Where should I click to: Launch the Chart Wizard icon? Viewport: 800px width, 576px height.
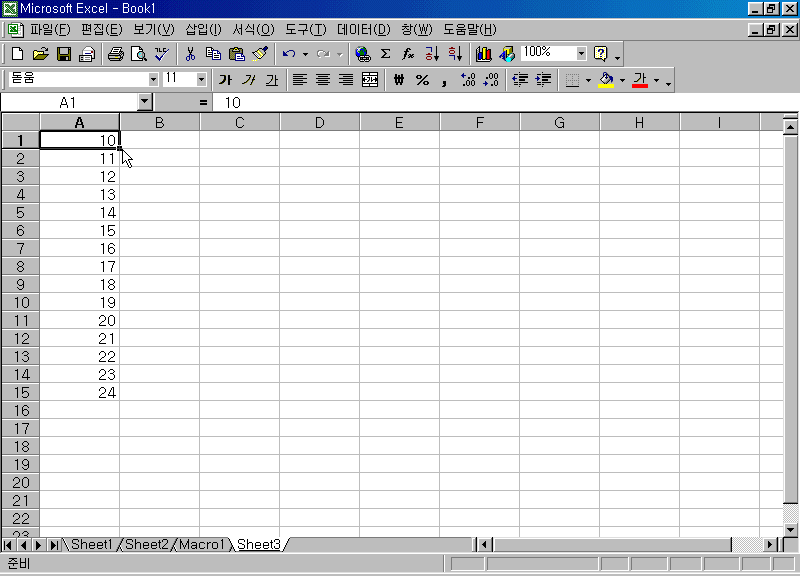pyautogui.click(x=483, y=54)
